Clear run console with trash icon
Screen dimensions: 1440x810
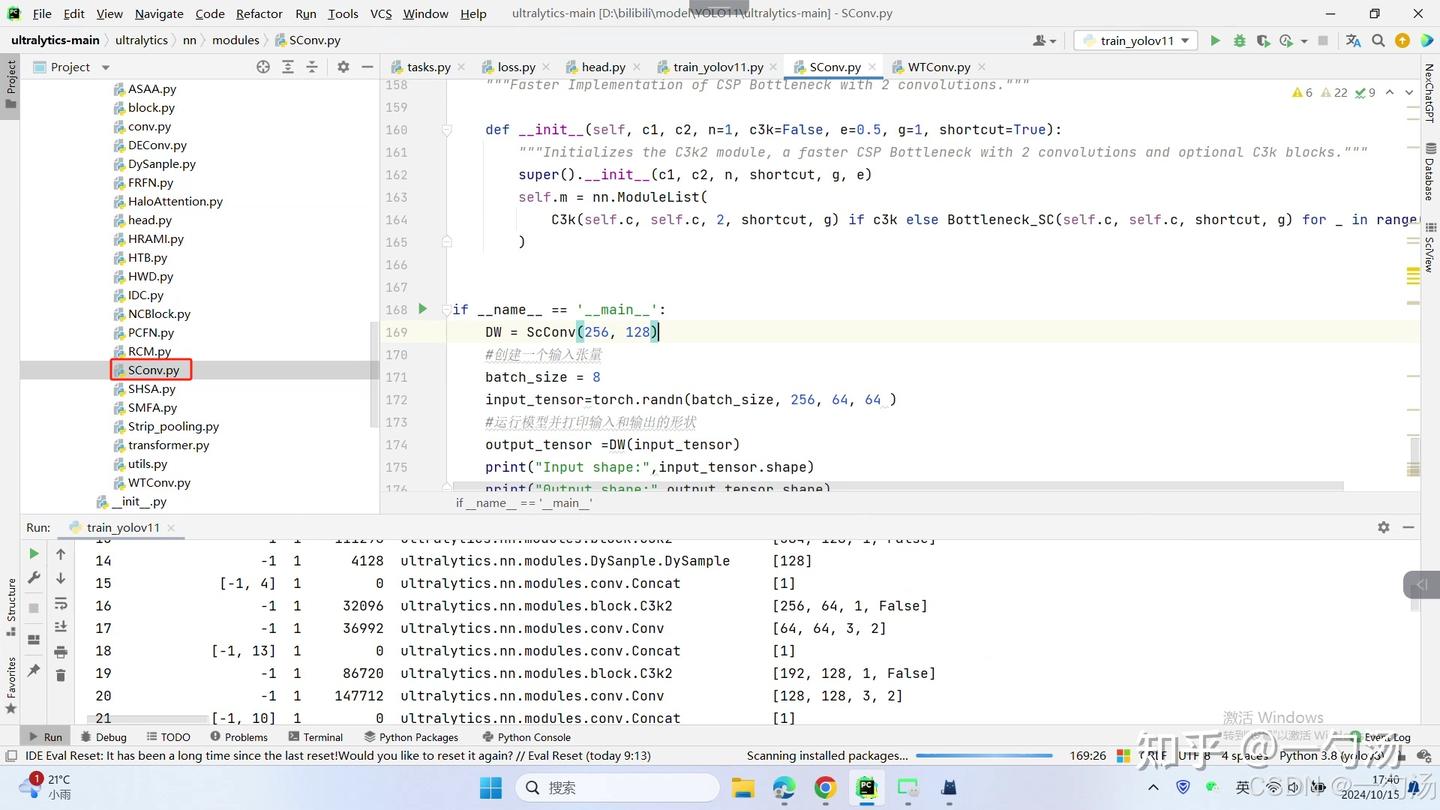tap(60, 675)
